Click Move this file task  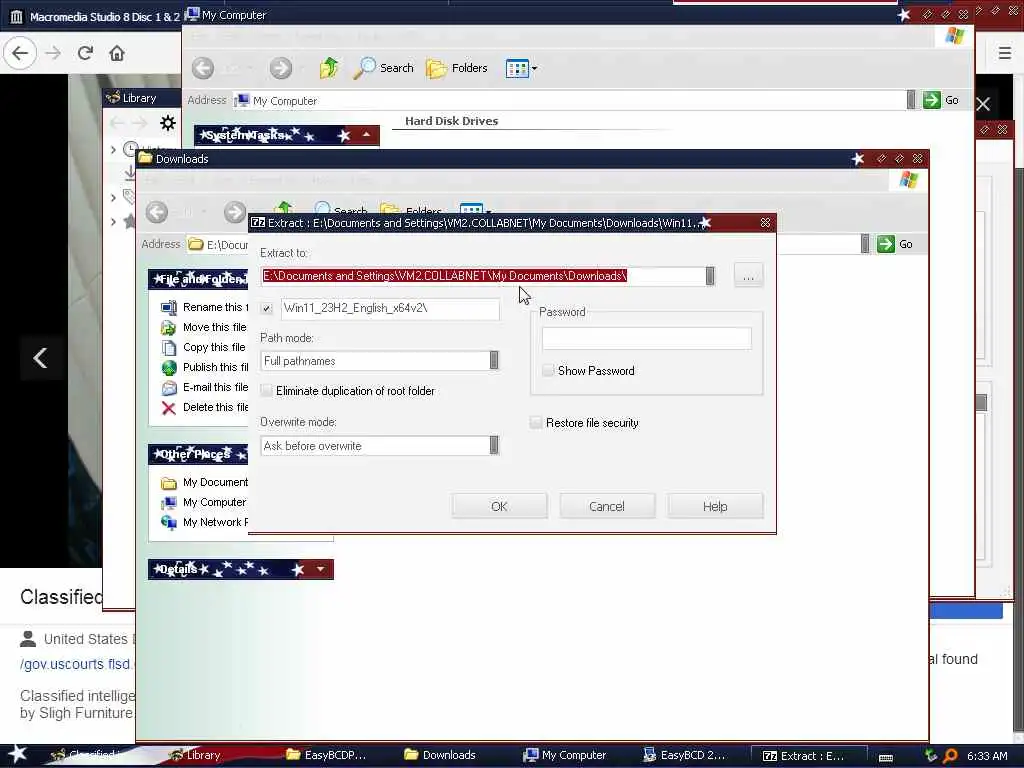[x=205, y=327]
